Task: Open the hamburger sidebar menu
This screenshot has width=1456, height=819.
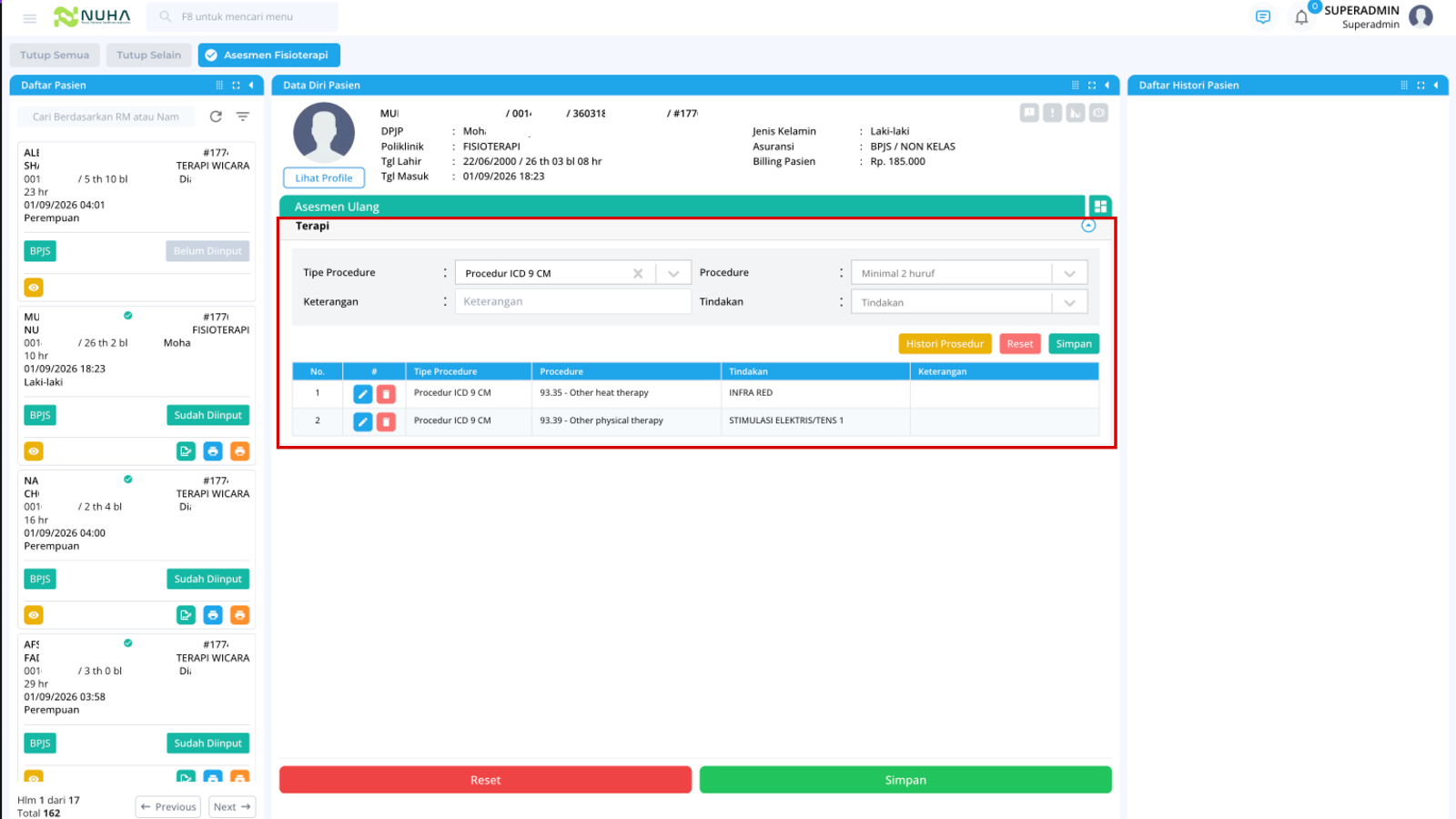Action: pyautogui.click(x=30, y=17)
